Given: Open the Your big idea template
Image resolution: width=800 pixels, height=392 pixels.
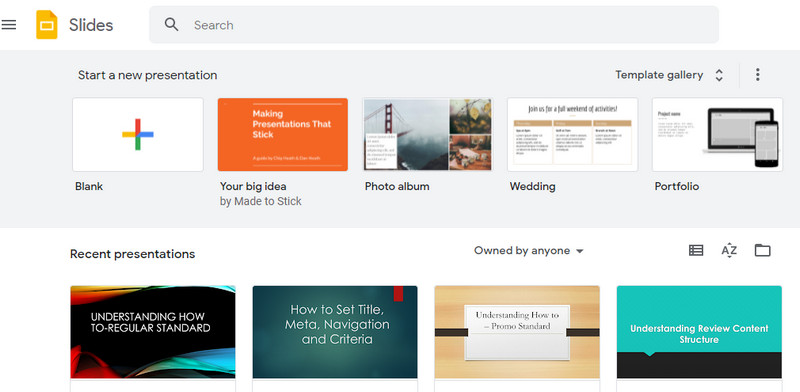Looking at the screenshot, I should (x=283, y=134).
